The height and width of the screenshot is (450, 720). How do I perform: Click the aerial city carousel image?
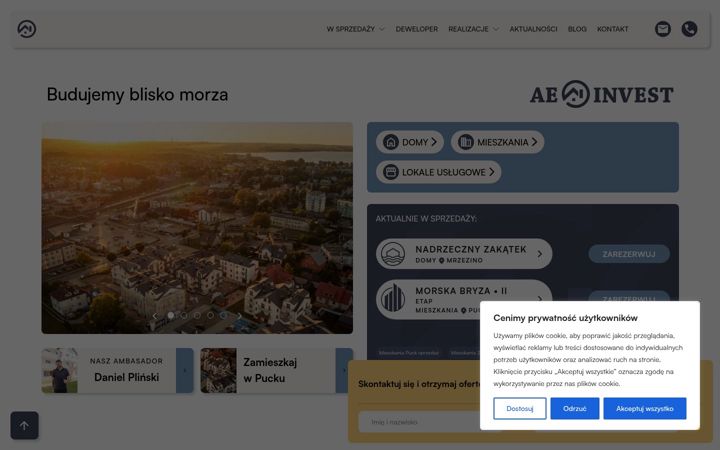197,228
